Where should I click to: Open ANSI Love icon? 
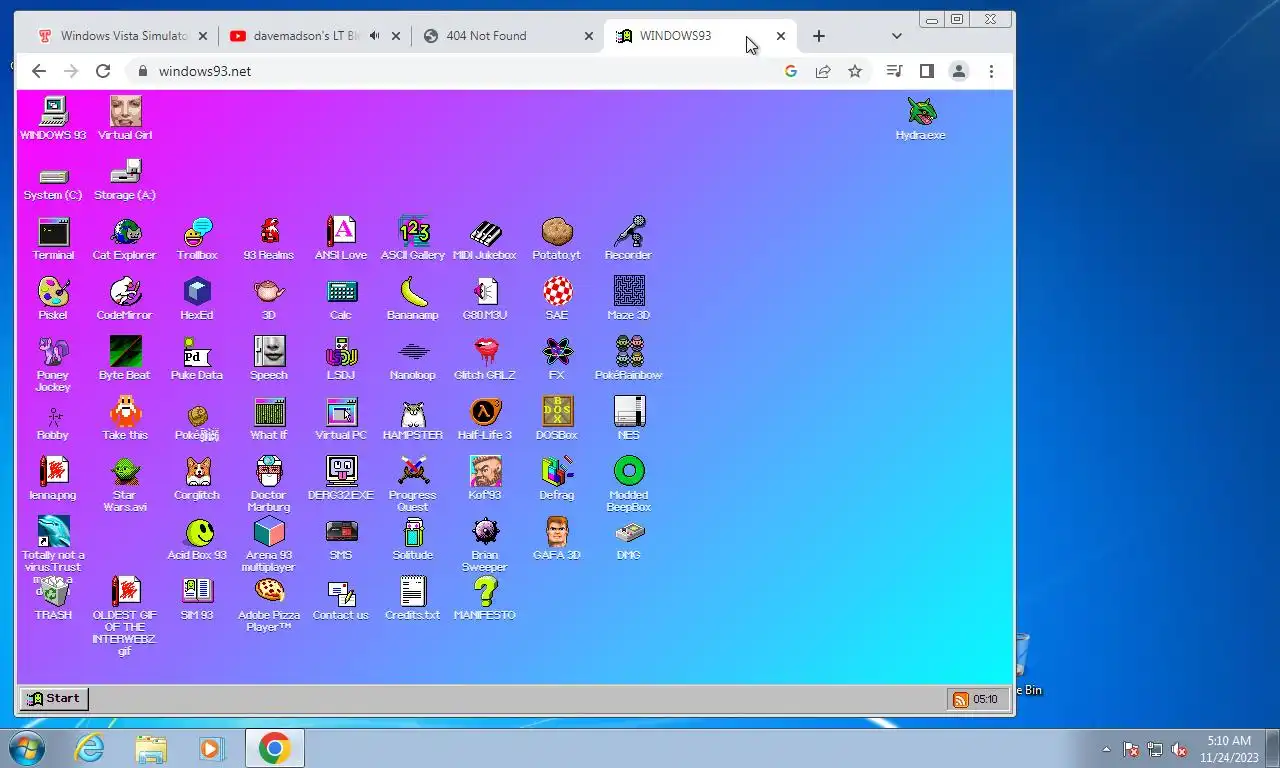click(x=341, y=238)
